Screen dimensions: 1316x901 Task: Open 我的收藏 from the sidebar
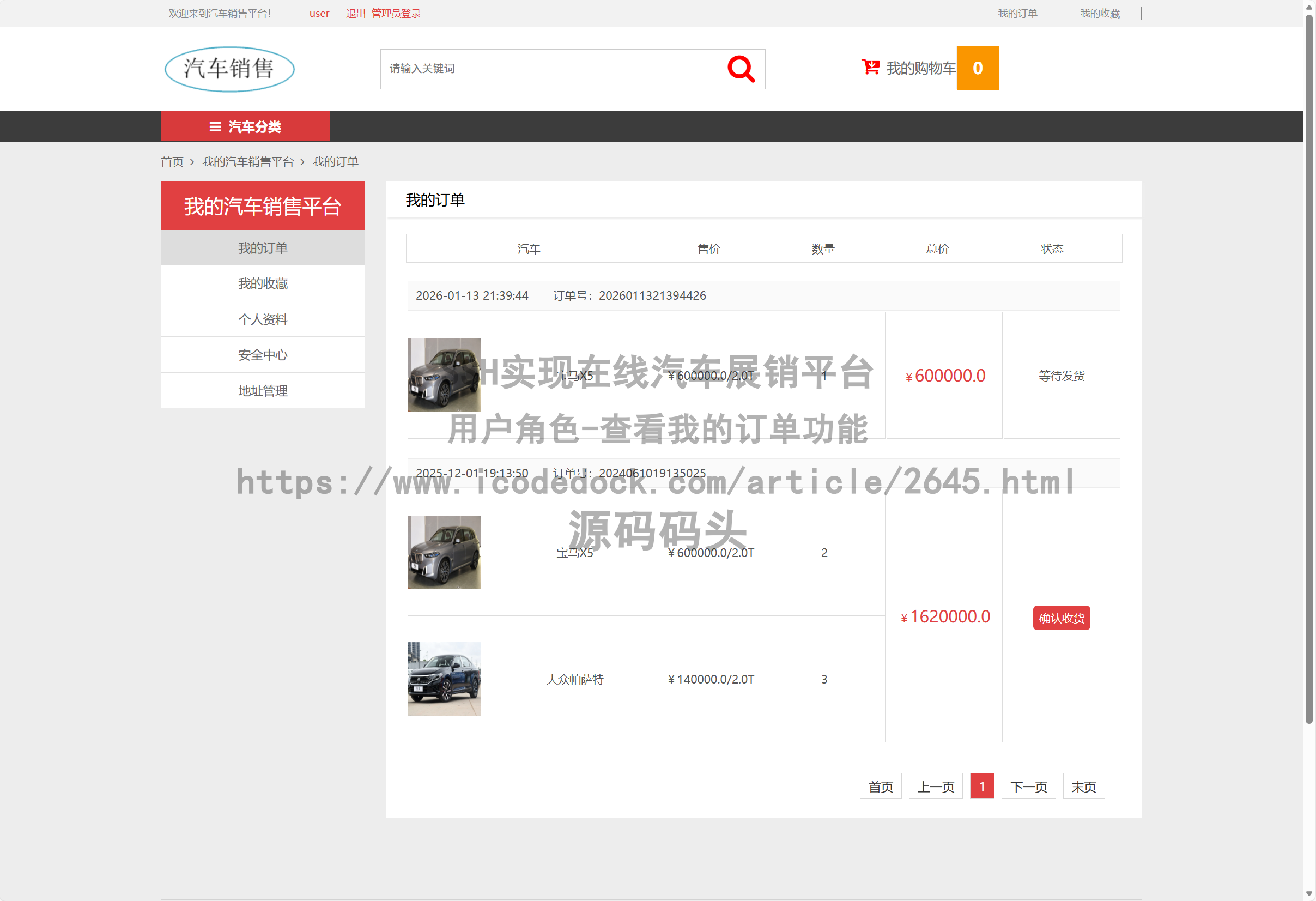pyautogui.click(x=263, y=283)
